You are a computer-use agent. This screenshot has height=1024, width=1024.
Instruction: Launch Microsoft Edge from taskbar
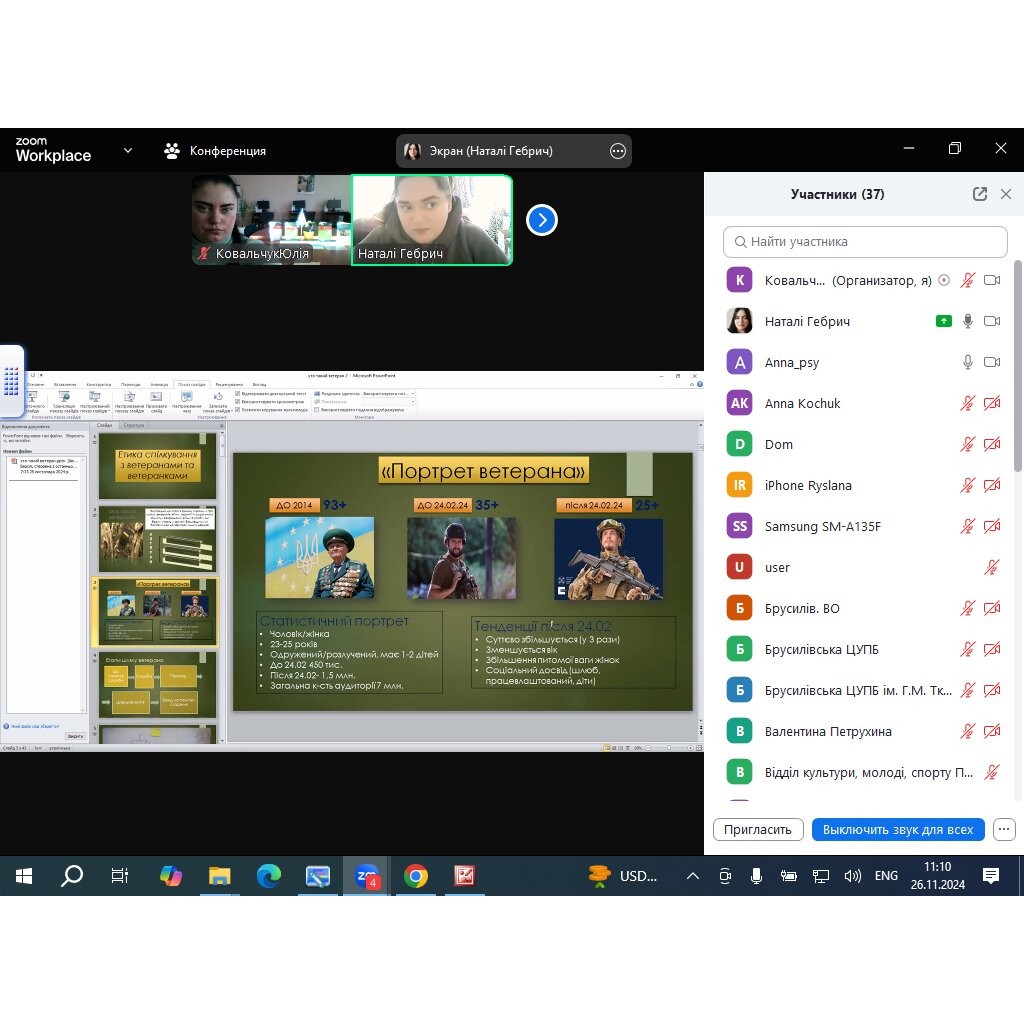(x=269, y=876)
